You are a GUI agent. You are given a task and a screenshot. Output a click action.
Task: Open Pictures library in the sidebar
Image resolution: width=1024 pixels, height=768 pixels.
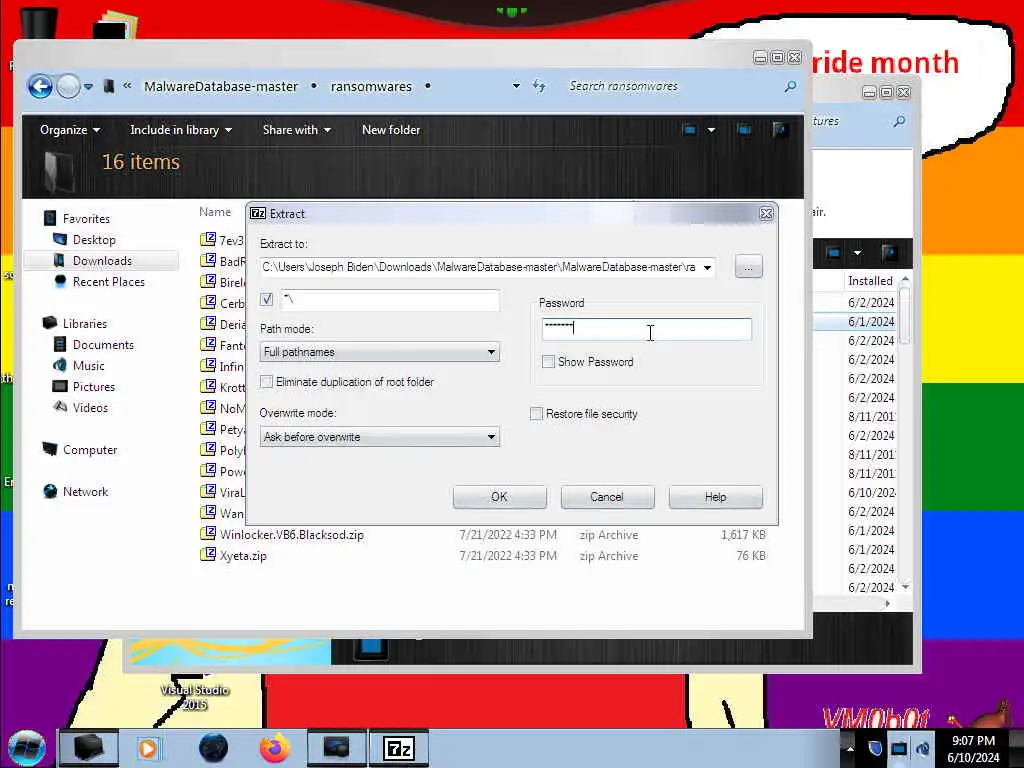pos(93,386)
